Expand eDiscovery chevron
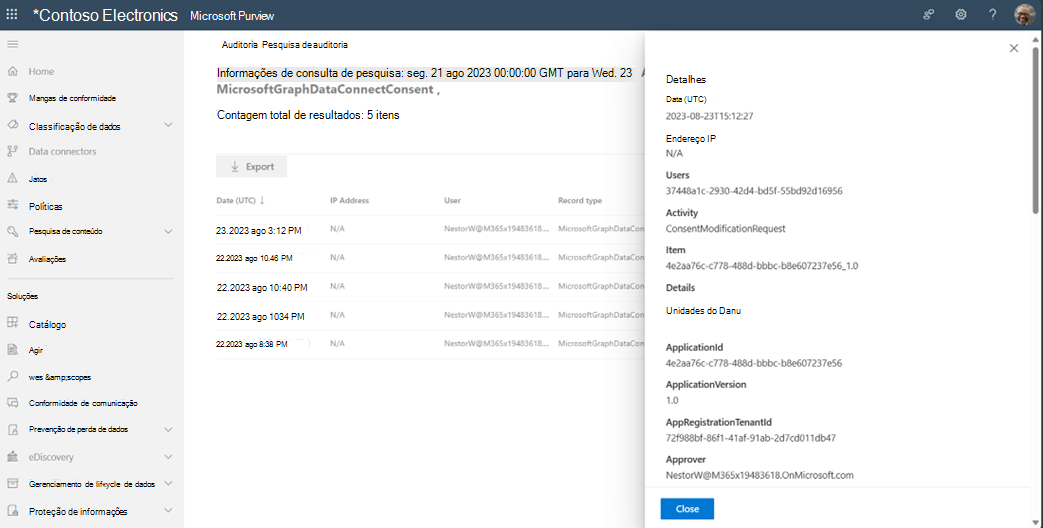Viewport: 1043px width, 528px height. (168, 457)
